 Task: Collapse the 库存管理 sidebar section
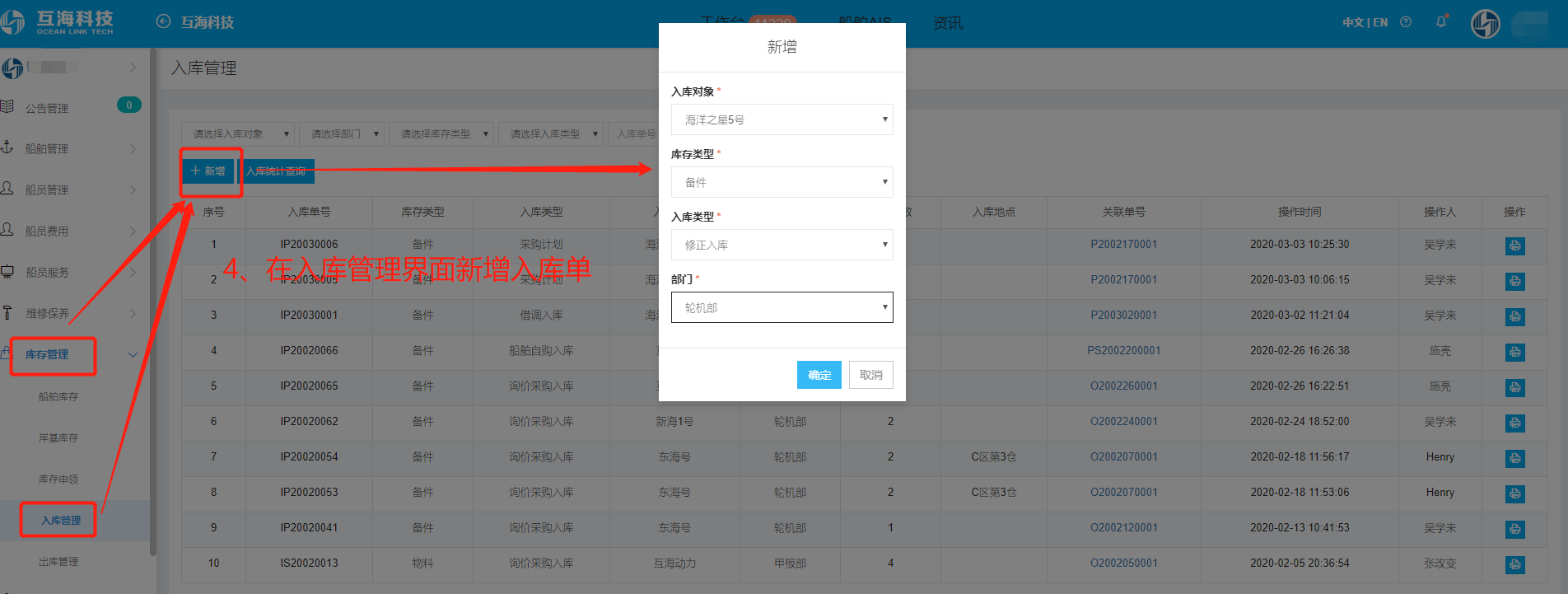(133, 354)
